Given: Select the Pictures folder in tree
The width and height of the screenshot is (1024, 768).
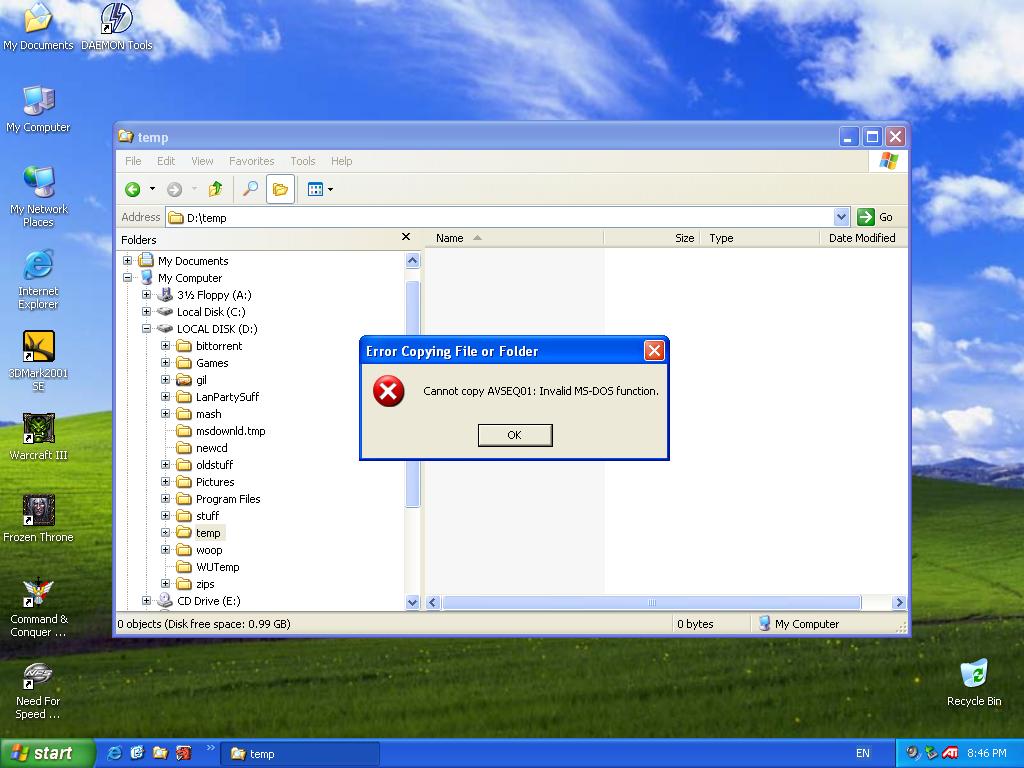Looking at the screenshot, I should (215, 482).
